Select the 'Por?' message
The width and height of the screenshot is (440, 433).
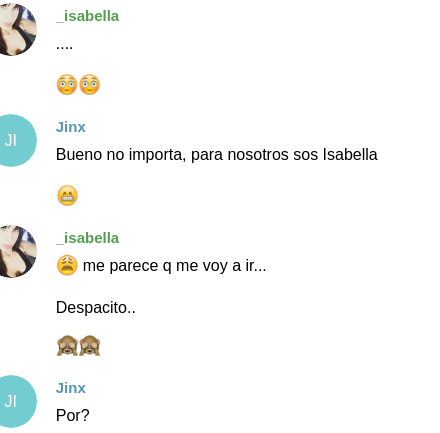click(73, 415)
